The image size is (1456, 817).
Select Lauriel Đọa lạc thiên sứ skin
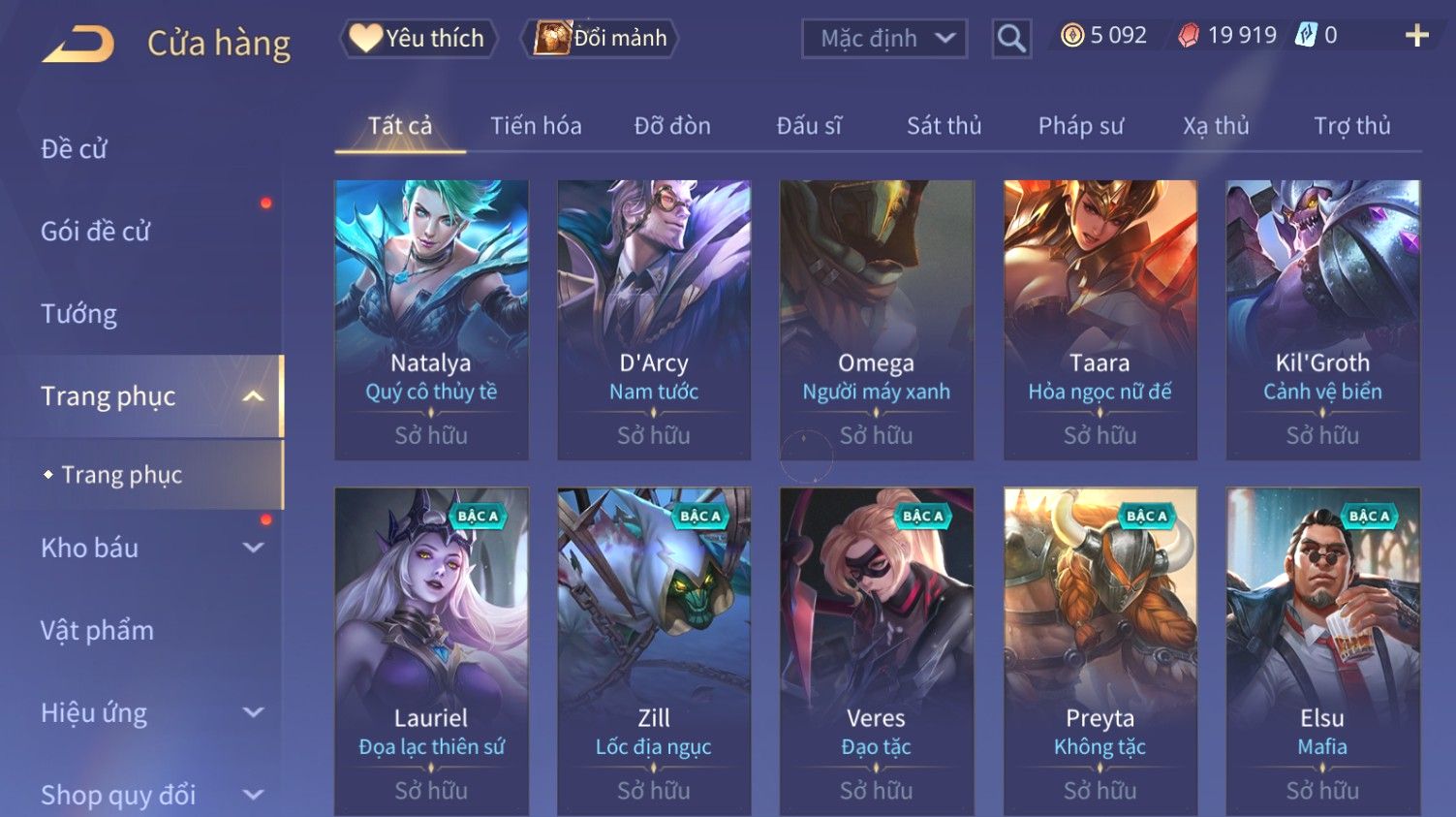431,651
